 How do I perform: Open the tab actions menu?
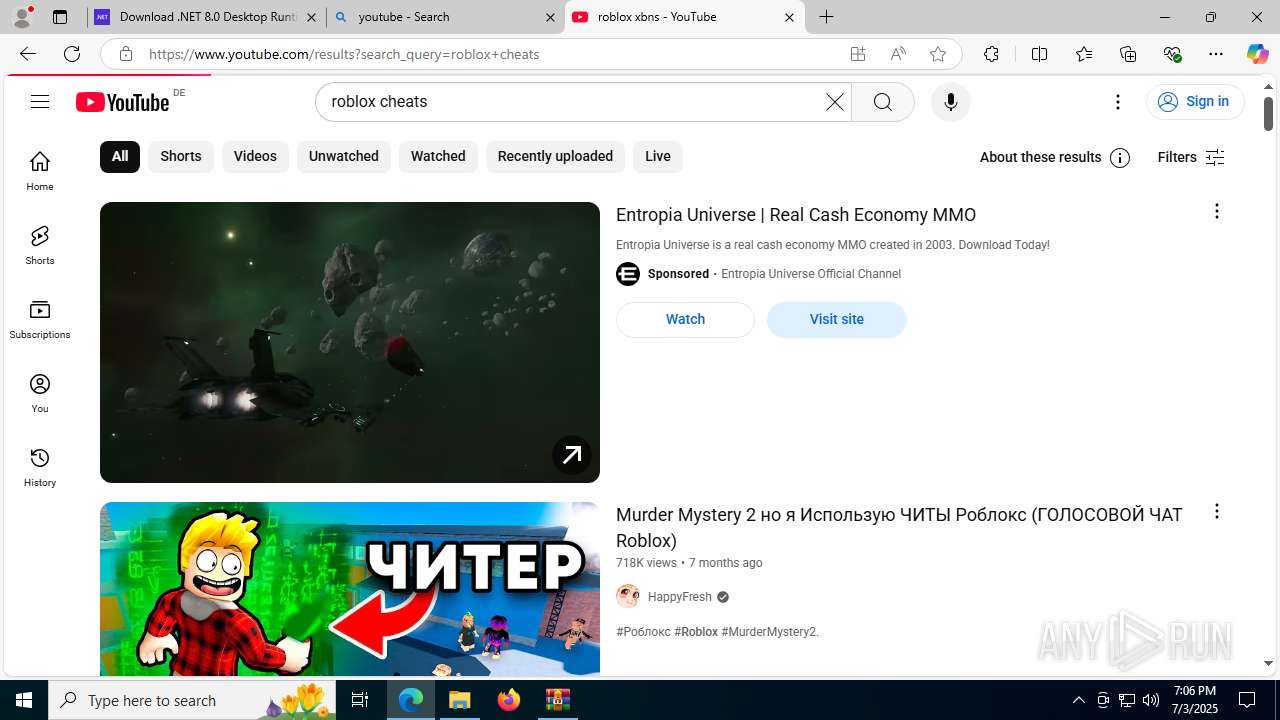60,17
